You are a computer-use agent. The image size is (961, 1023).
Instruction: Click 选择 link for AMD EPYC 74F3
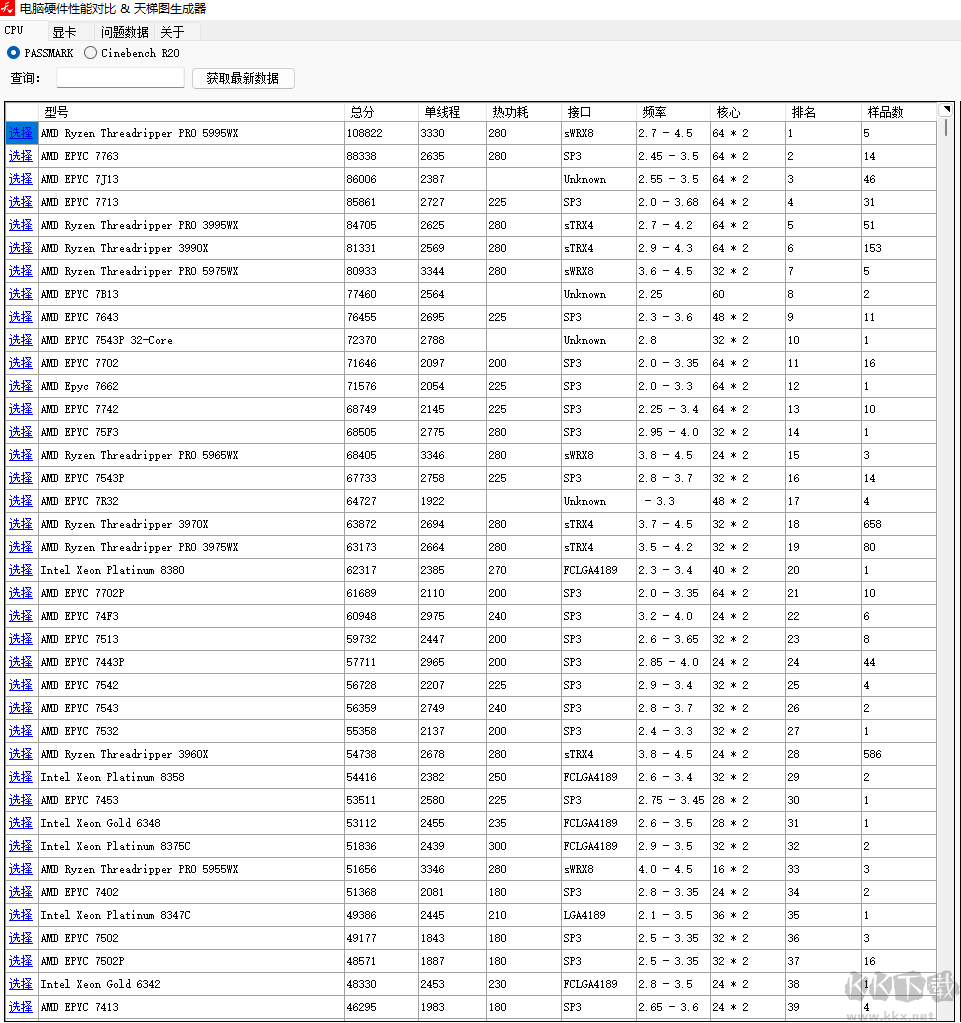21,616
